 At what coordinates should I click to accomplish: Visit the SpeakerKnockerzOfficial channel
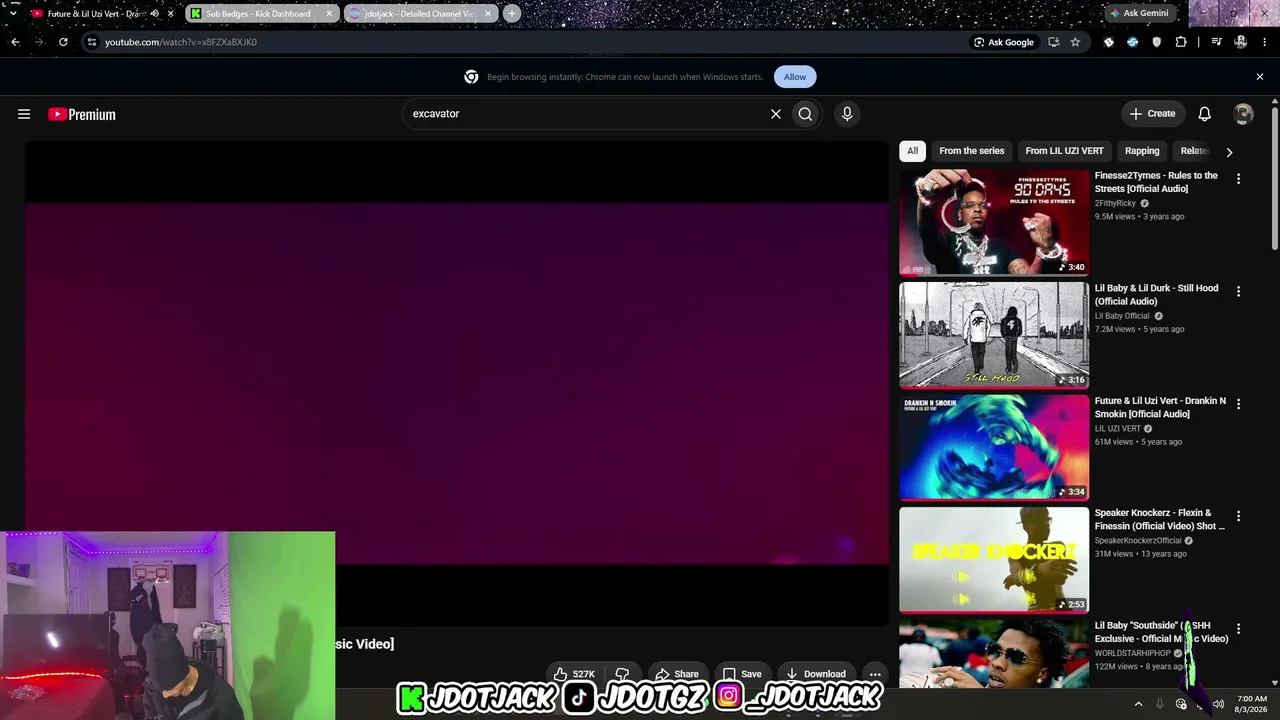coord(1138,541)
